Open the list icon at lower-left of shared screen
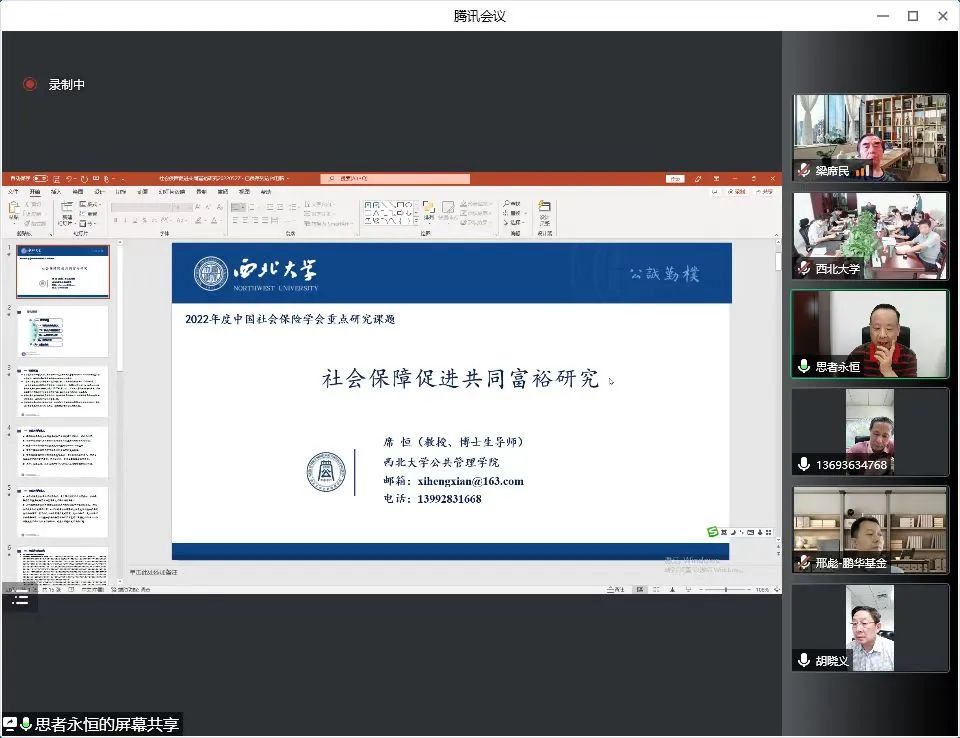Viewport: 960px width, 738px height. click(x=20, y=599)
